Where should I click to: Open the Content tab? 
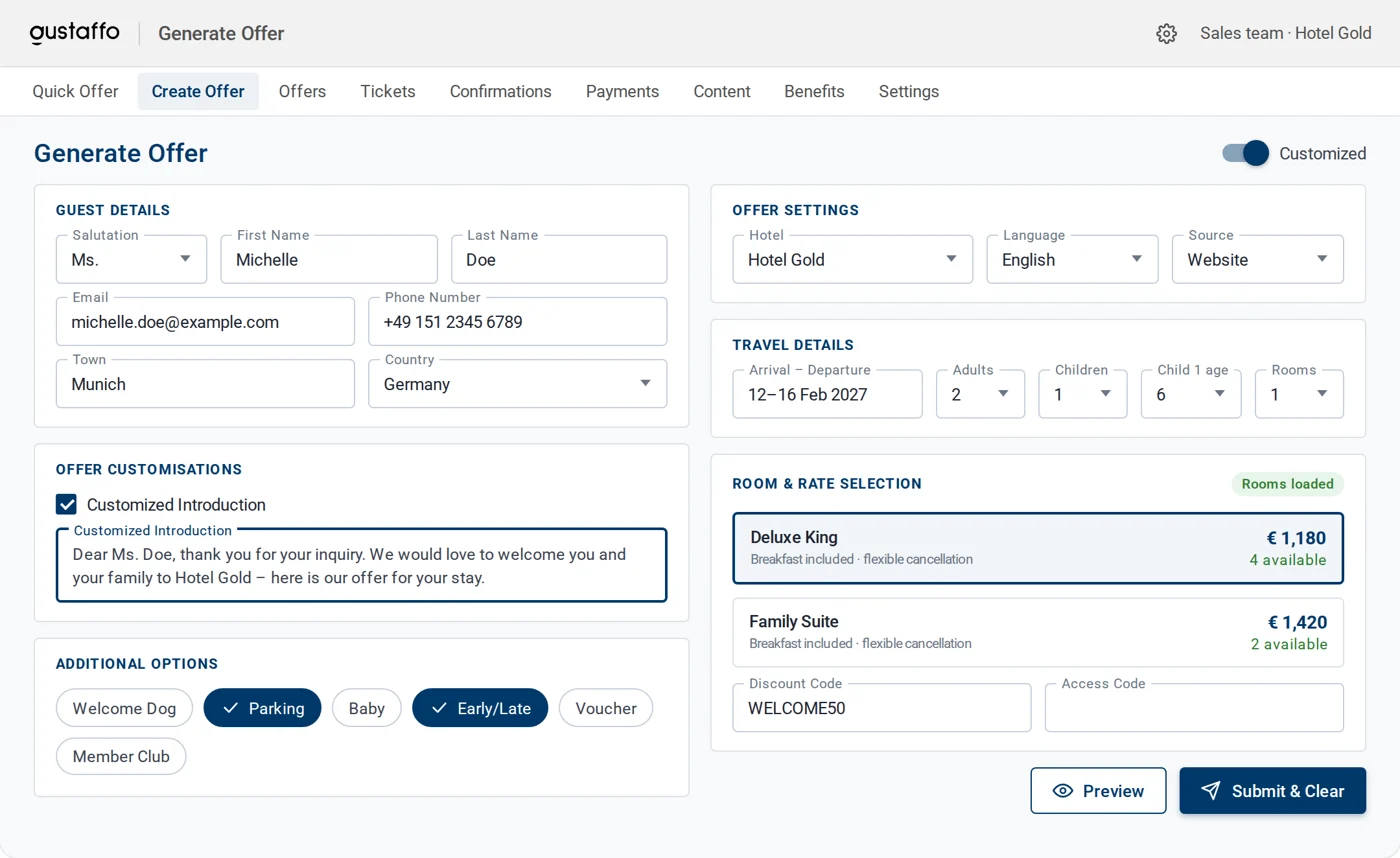click(722, 91)
